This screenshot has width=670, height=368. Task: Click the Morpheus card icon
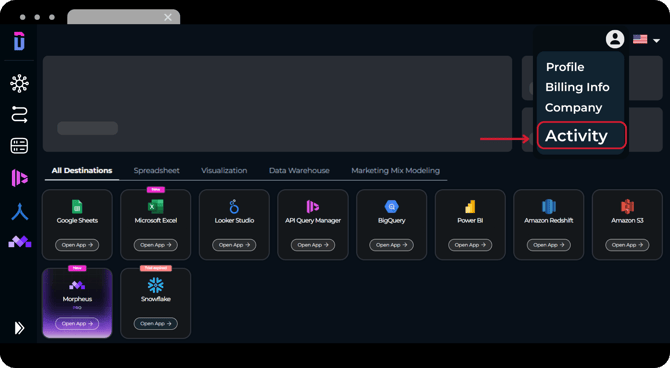point(77,285)
